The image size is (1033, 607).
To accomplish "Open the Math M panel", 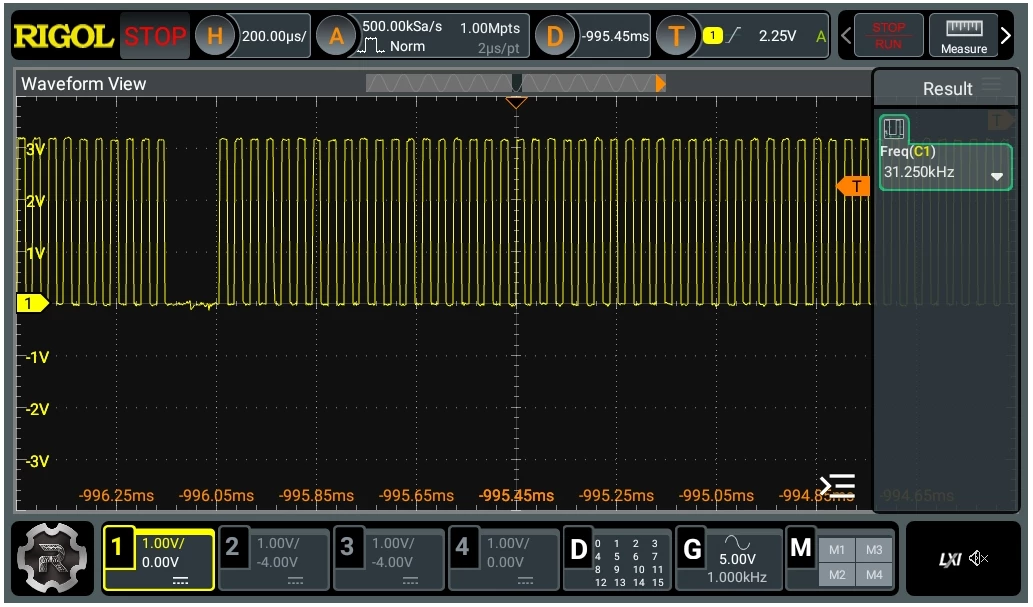I will [801, 548].
